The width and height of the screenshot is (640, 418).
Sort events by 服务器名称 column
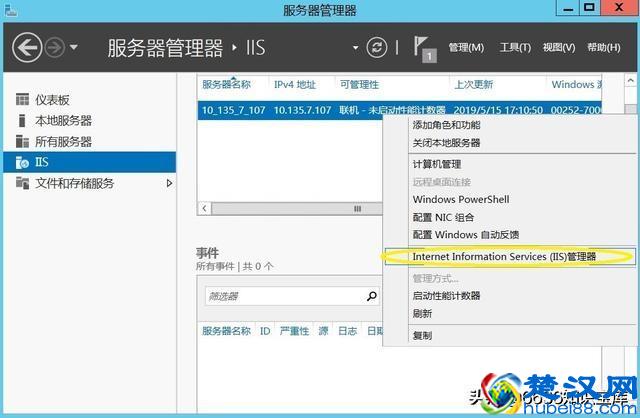click(227, 331)
